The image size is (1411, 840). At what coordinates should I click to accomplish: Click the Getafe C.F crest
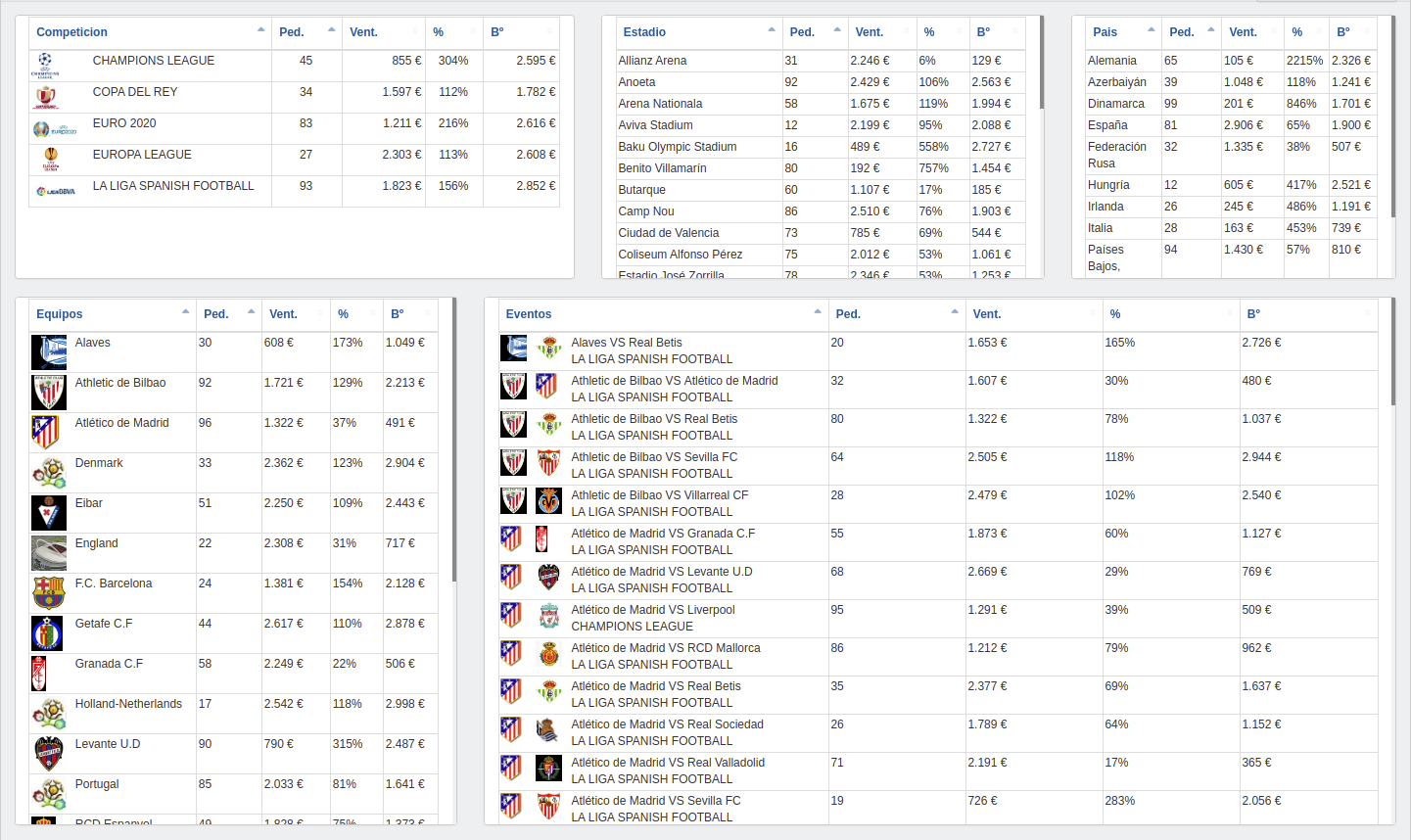pos(47,633)
